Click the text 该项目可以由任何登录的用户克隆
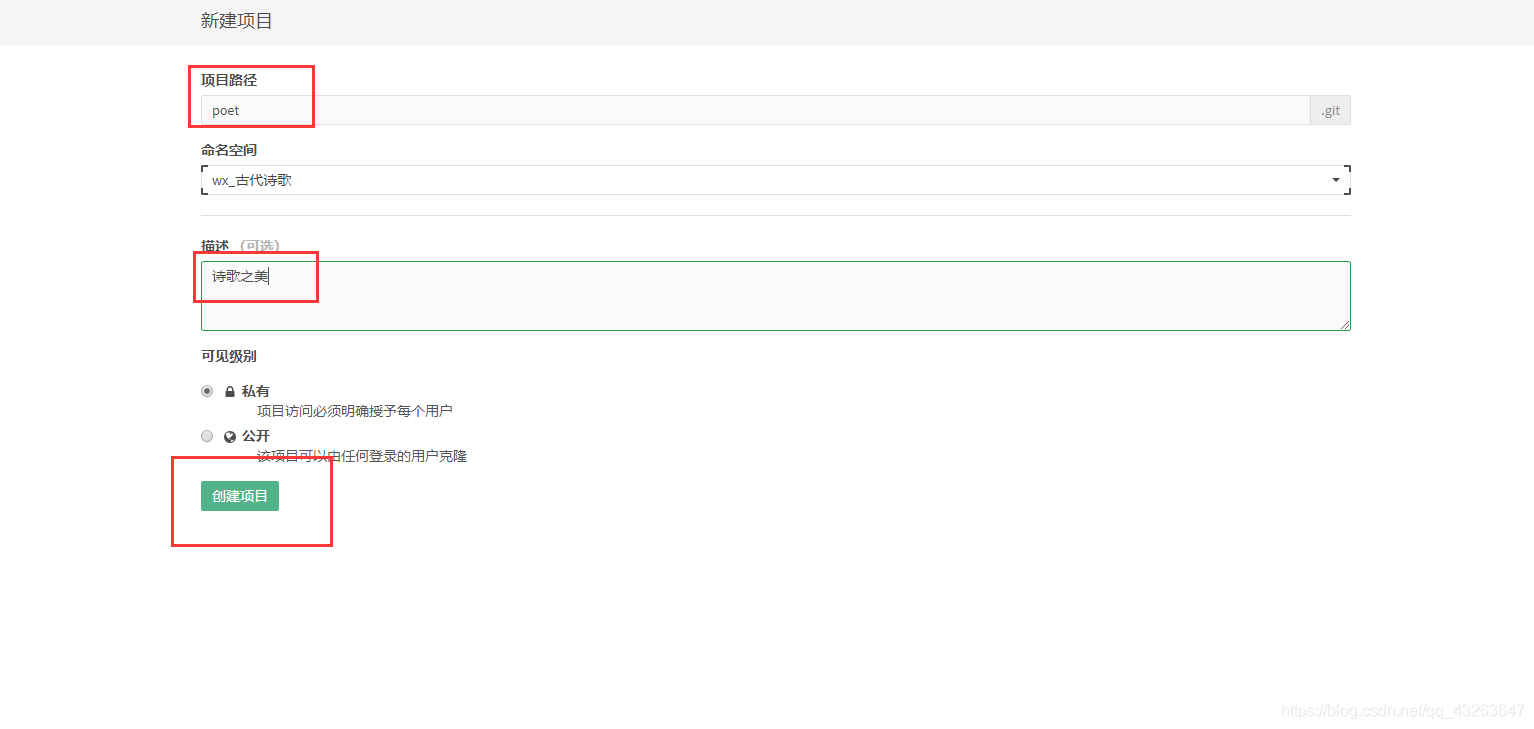This screenshot has width=1534, height=729. point(362,456)
